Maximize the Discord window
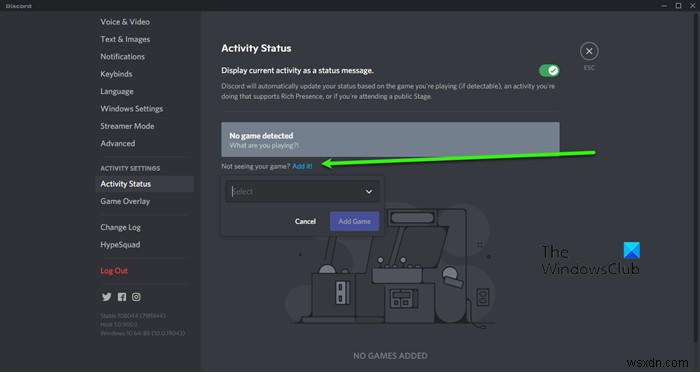This screenshot has width=700, height=373. [x=678, y=6]
